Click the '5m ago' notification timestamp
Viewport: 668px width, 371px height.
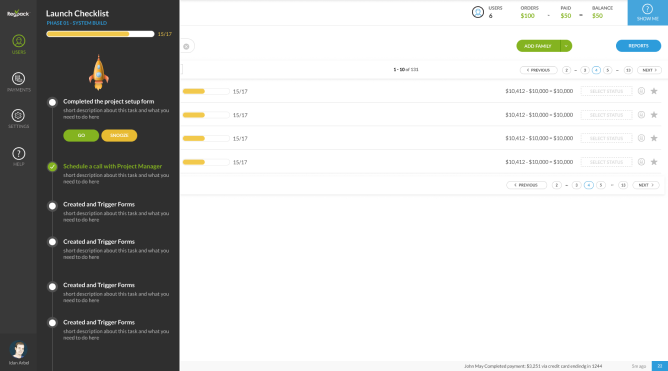point(639,366)
